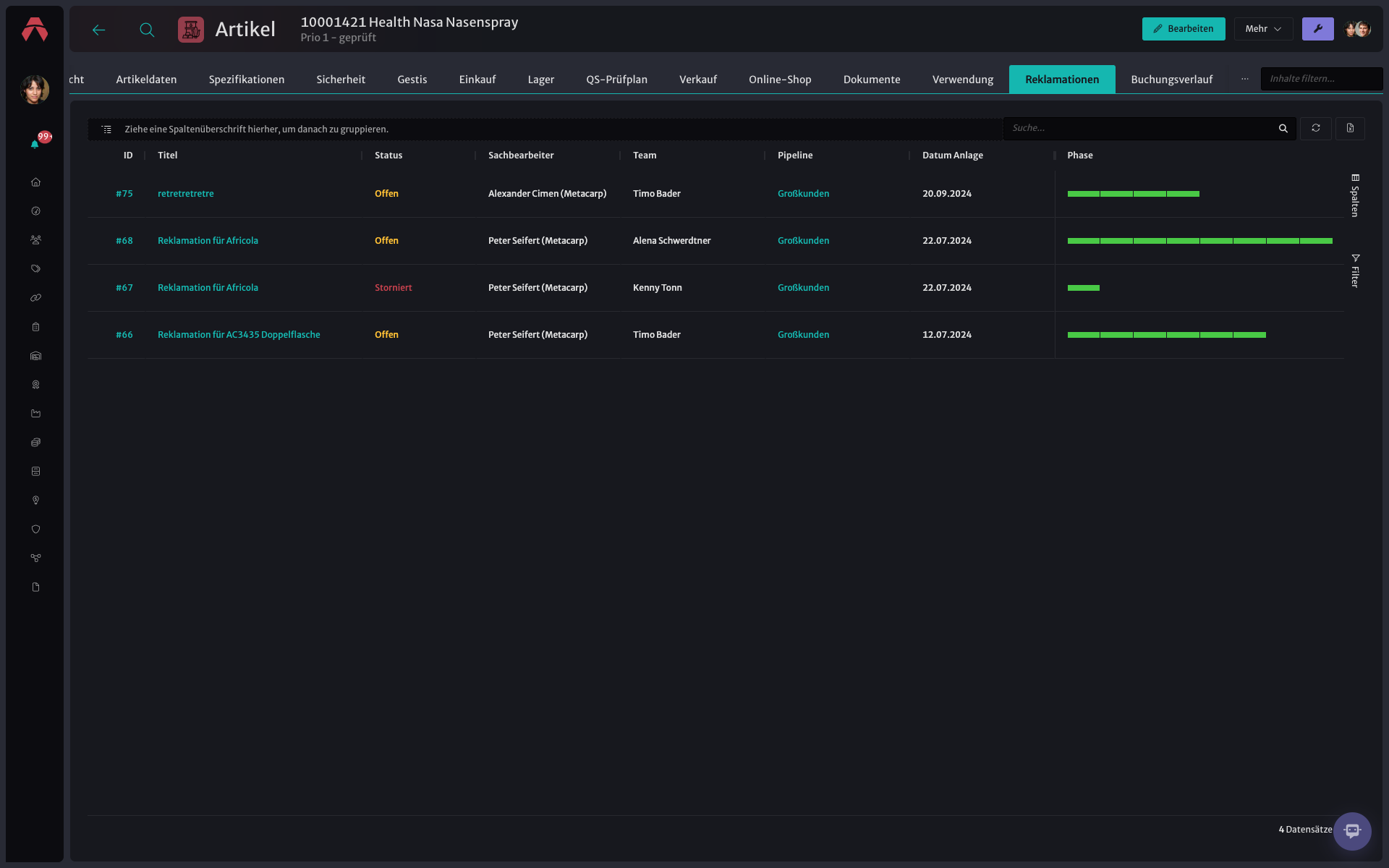Click the grouping list icon
The height and width of the screenshot is (868, 1389).
tap(106, 129)
